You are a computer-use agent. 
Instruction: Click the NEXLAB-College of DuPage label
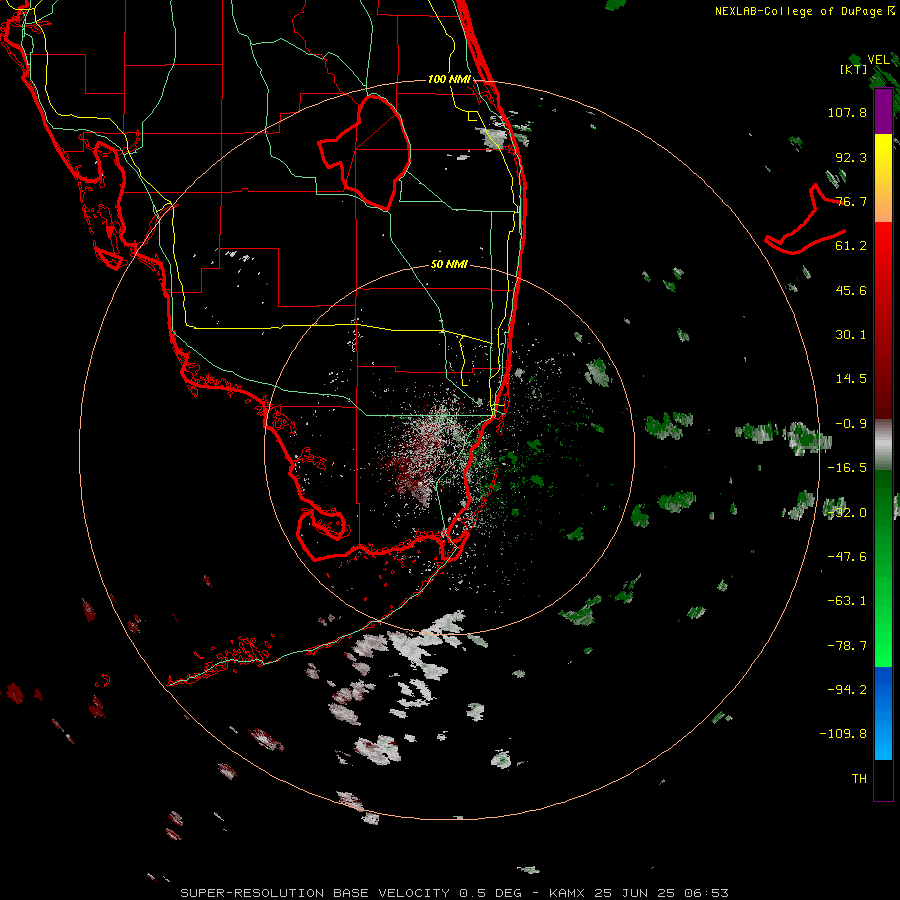[x=798, y=11]
